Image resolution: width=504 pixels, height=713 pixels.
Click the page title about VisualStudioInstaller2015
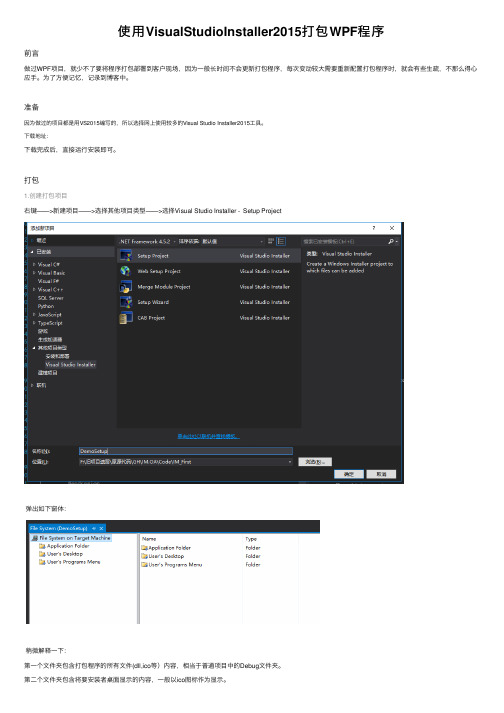(251, 31)
